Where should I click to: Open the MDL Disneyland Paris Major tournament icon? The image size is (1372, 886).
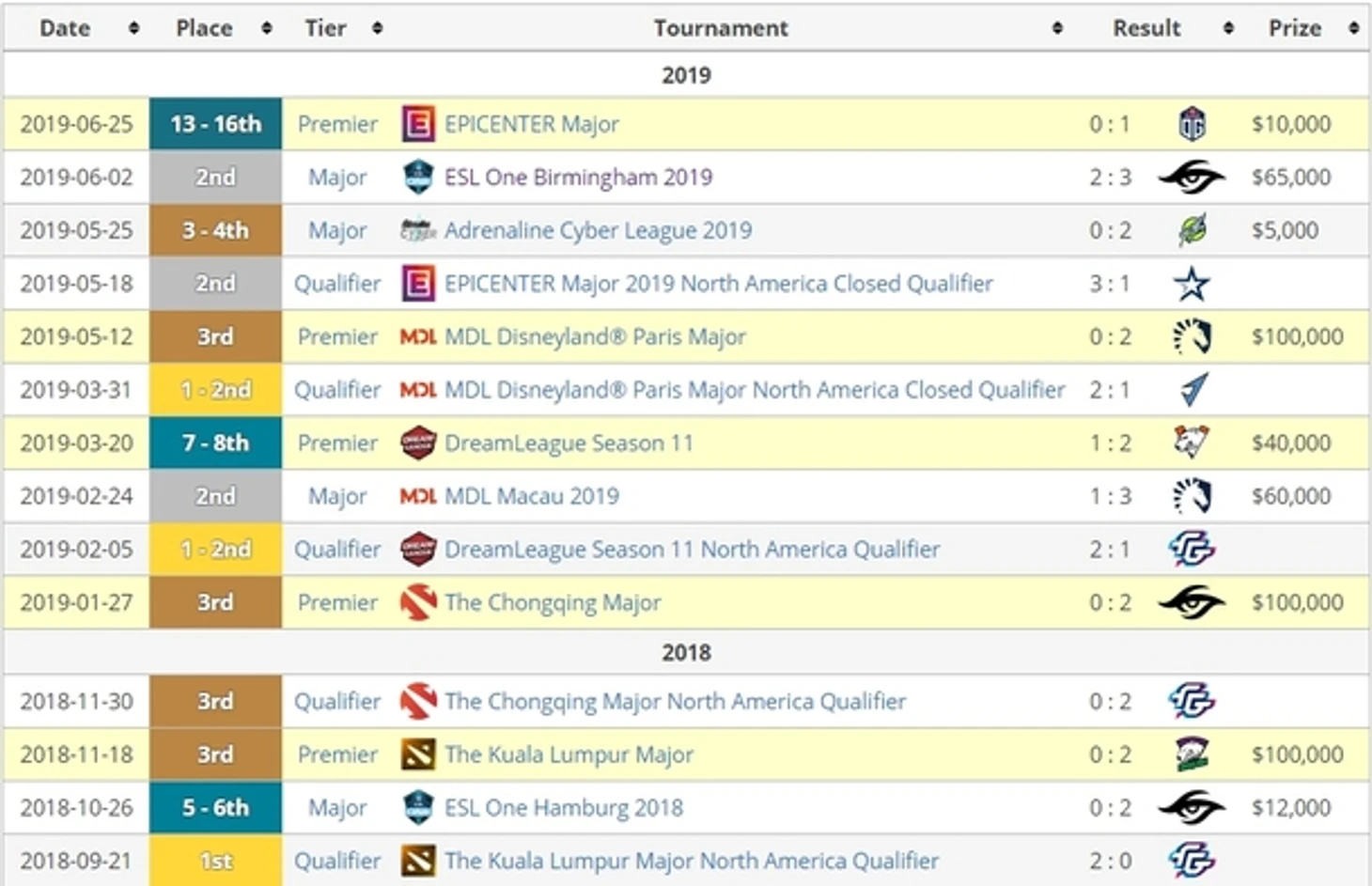pos(419,336)
